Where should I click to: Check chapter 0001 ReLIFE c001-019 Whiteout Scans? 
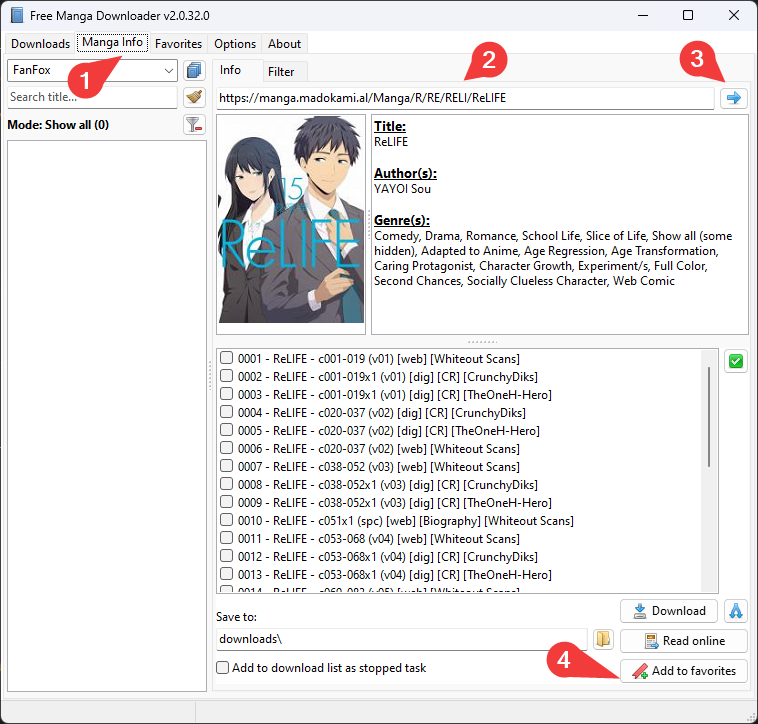click(x=227, y=359)
